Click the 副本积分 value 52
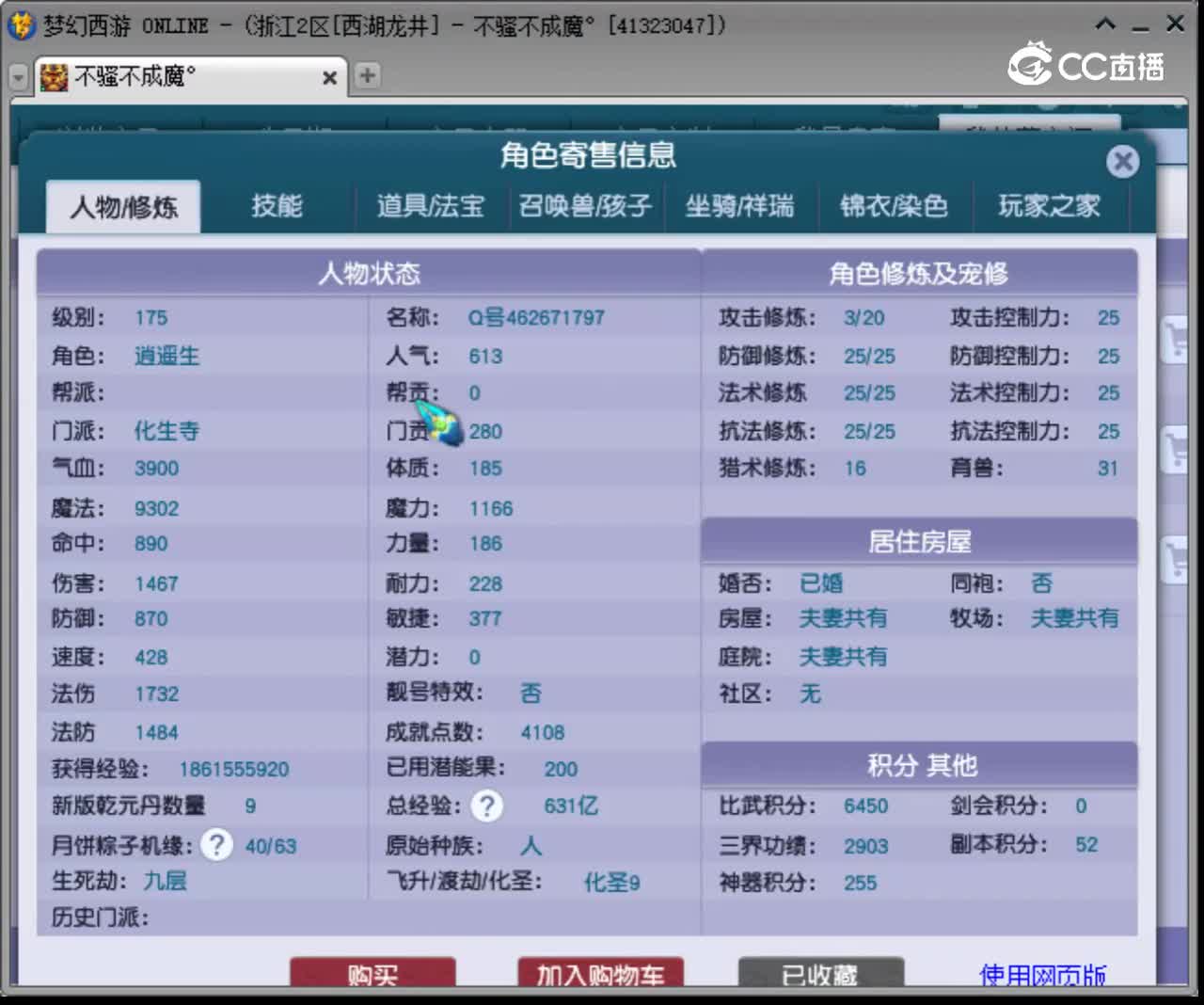The image size is (1204, 1005). (x=1086, y=844)
